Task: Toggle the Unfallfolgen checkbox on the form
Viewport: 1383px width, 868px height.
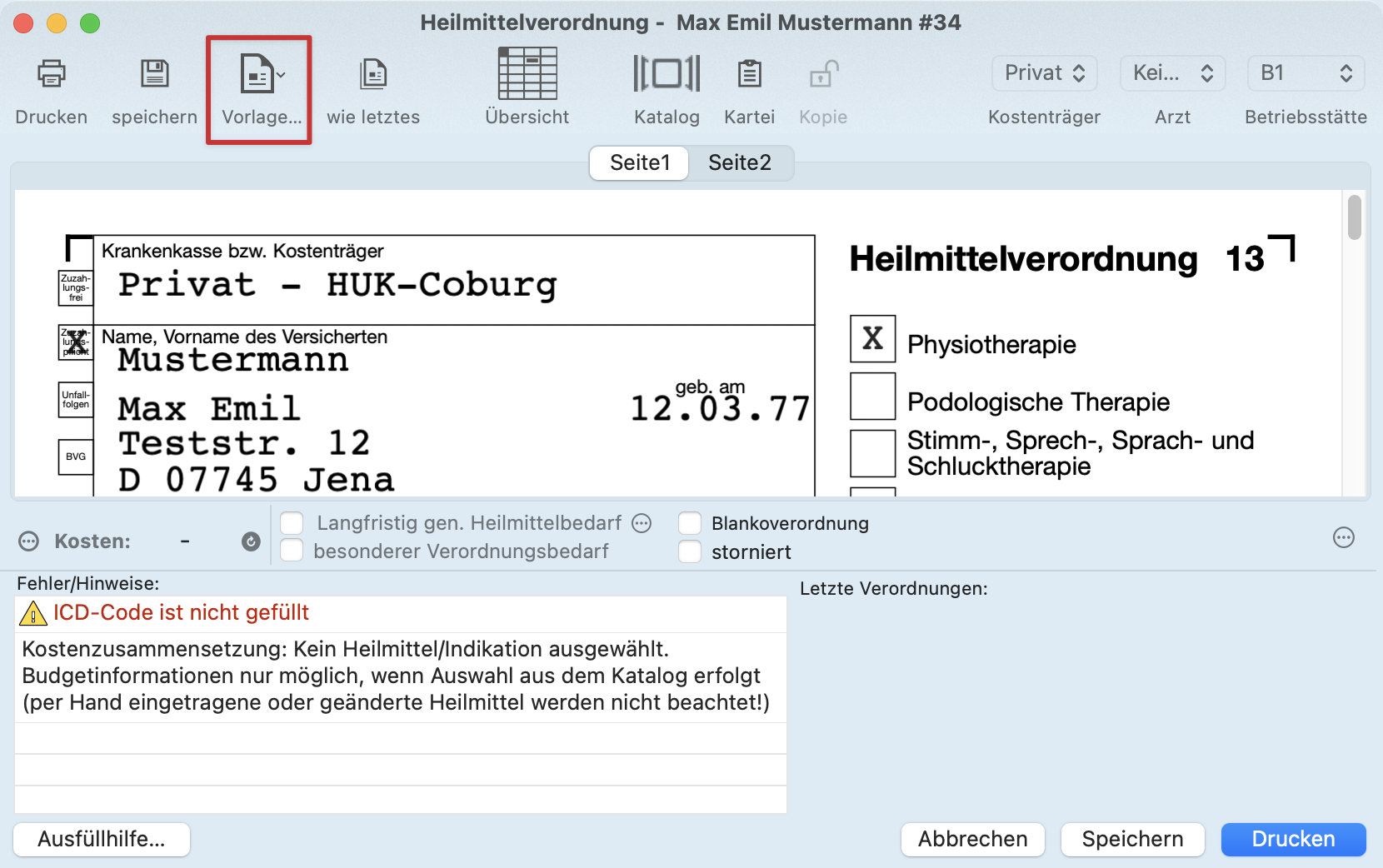Action: (76, 400)
